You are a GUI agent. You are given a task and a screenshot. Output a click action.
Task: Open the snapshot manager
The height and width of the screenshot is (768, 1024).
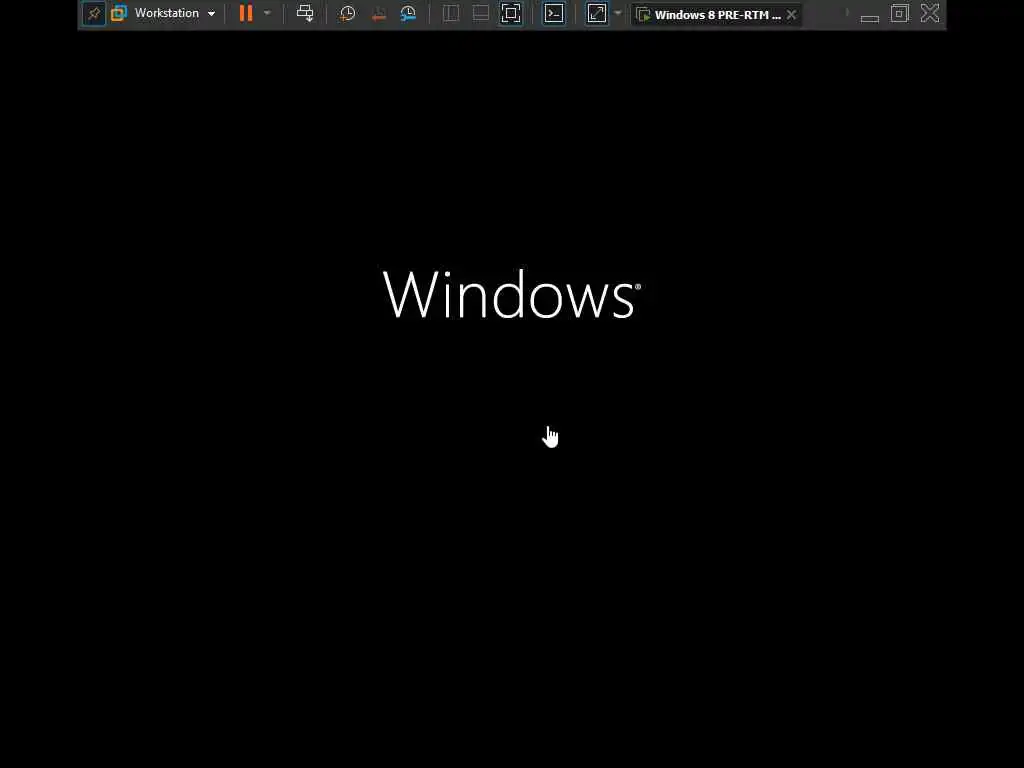coord(408,14)
